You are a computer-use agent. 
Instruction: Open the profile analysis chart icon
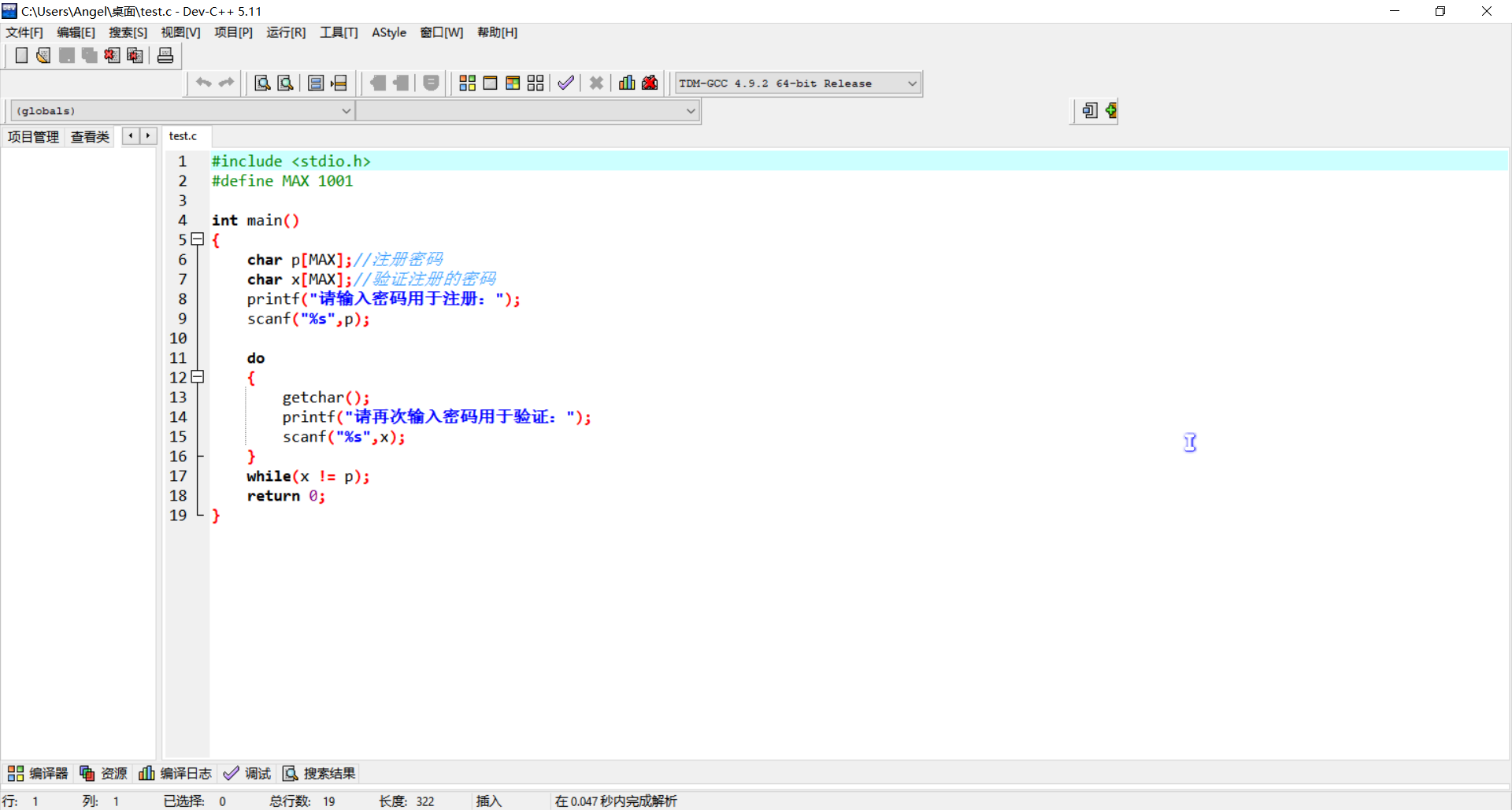627,83
